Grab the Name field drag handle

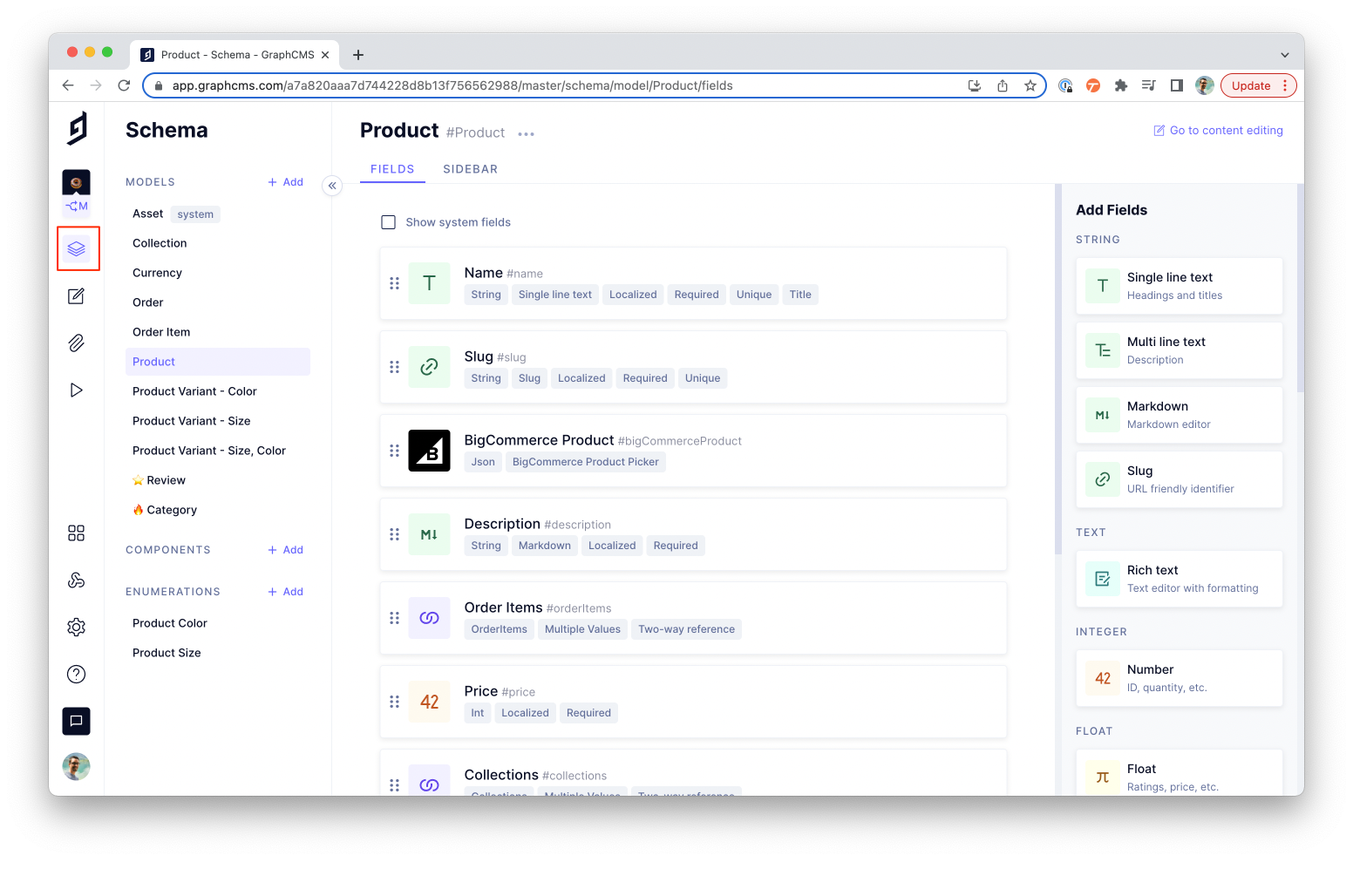pos(394,283)
